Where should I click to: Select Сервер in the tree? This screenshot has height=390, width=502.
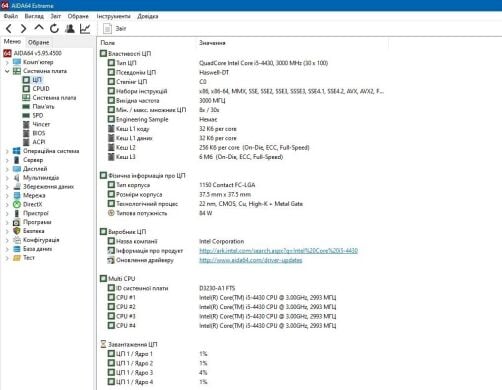pos(28,160)
